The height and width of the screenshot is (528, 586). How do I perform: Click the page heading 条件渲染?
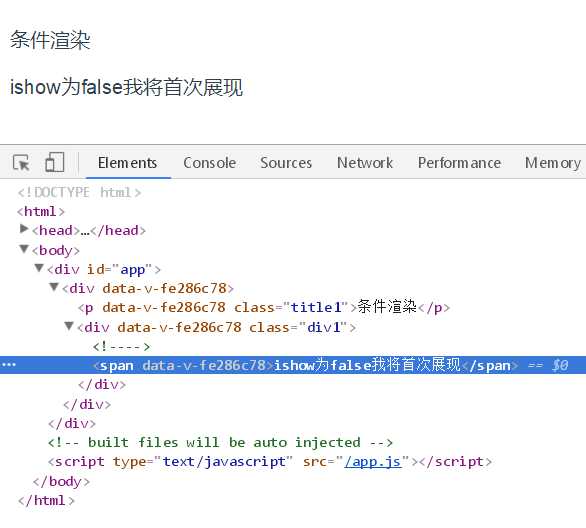coord(50,40)
